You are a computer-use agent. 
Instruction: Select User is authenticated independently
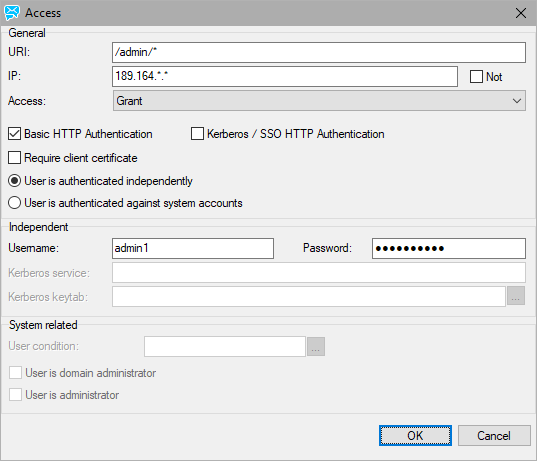14,181
